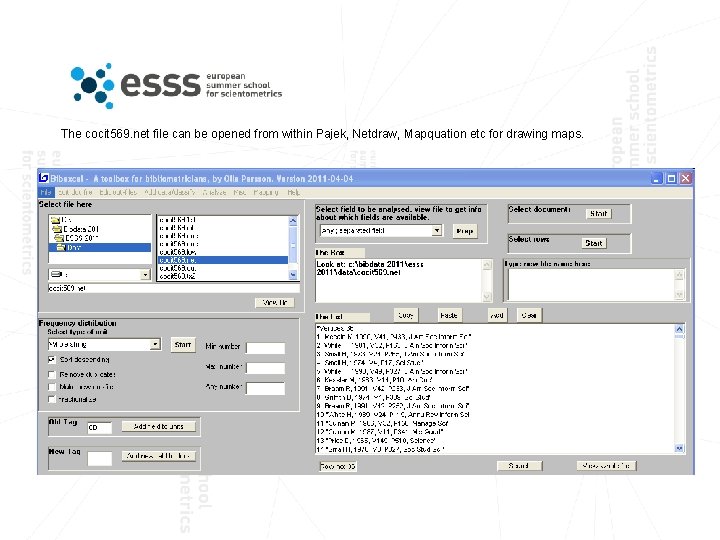Click the Max number input field
This screenshot has width=720, height=540.
coord(265,368)
